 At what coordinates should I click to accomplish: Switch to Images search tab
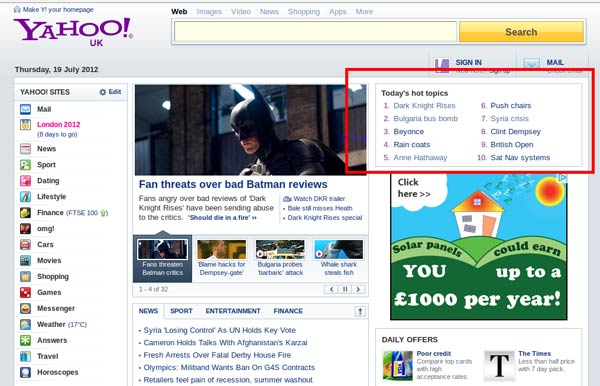[x=209, y=12]
